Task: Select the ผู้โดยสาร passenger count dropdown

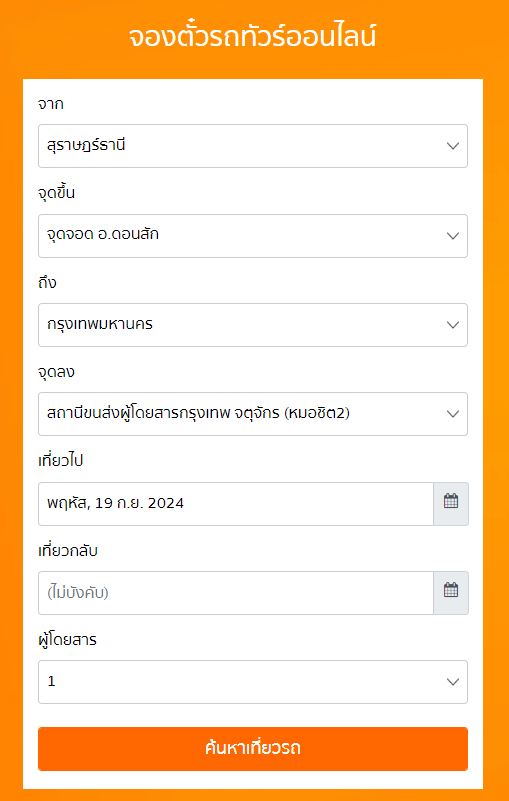Action: coord(253,682)
